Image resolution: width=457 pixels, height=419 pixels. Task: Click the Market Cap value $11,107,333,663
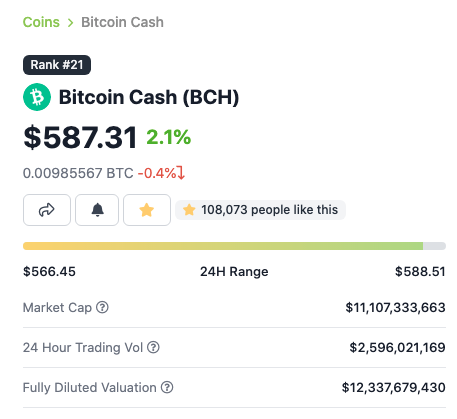point(395,307)
